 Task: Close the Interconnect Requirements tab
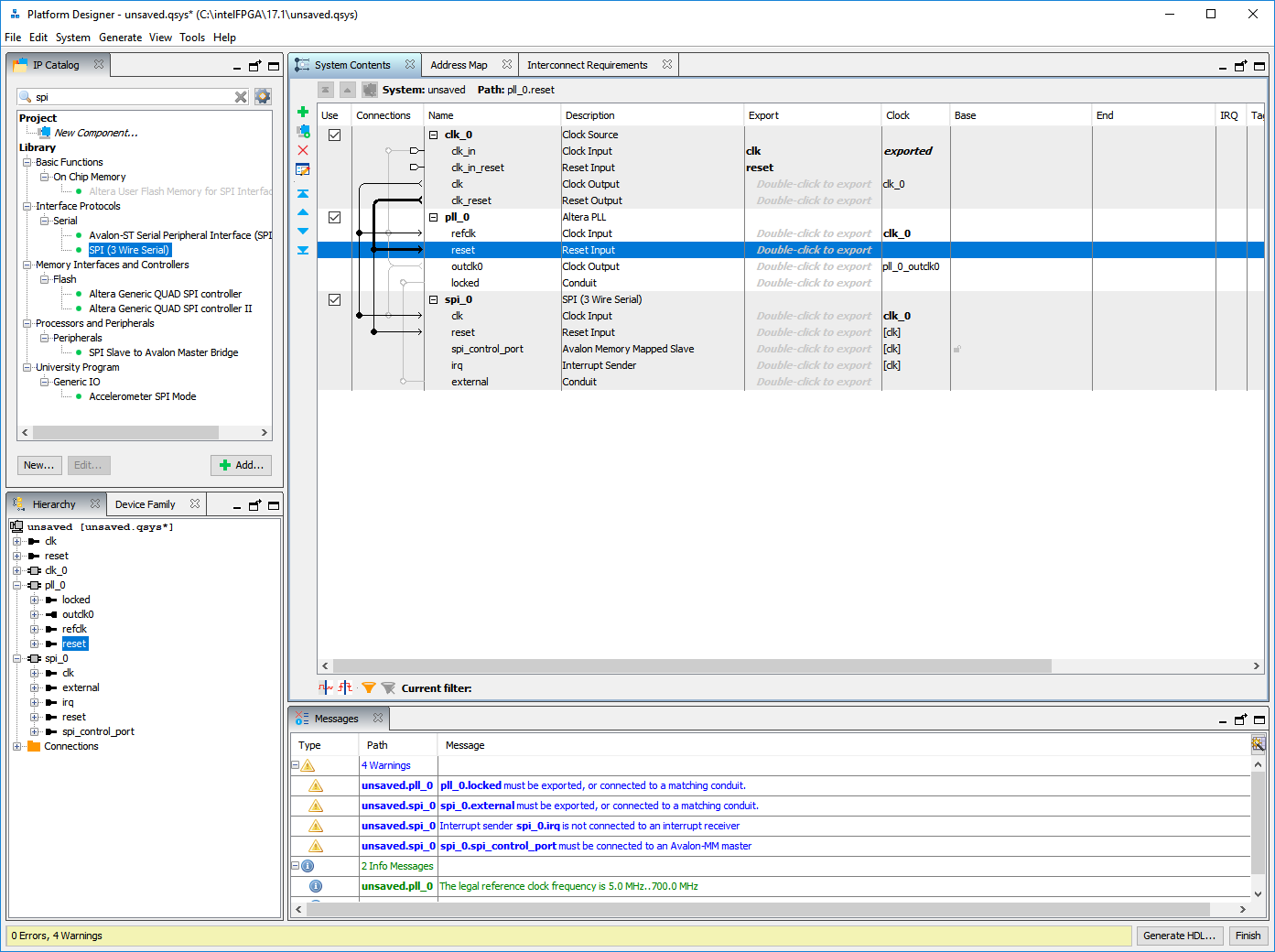[x=667, y=64]
